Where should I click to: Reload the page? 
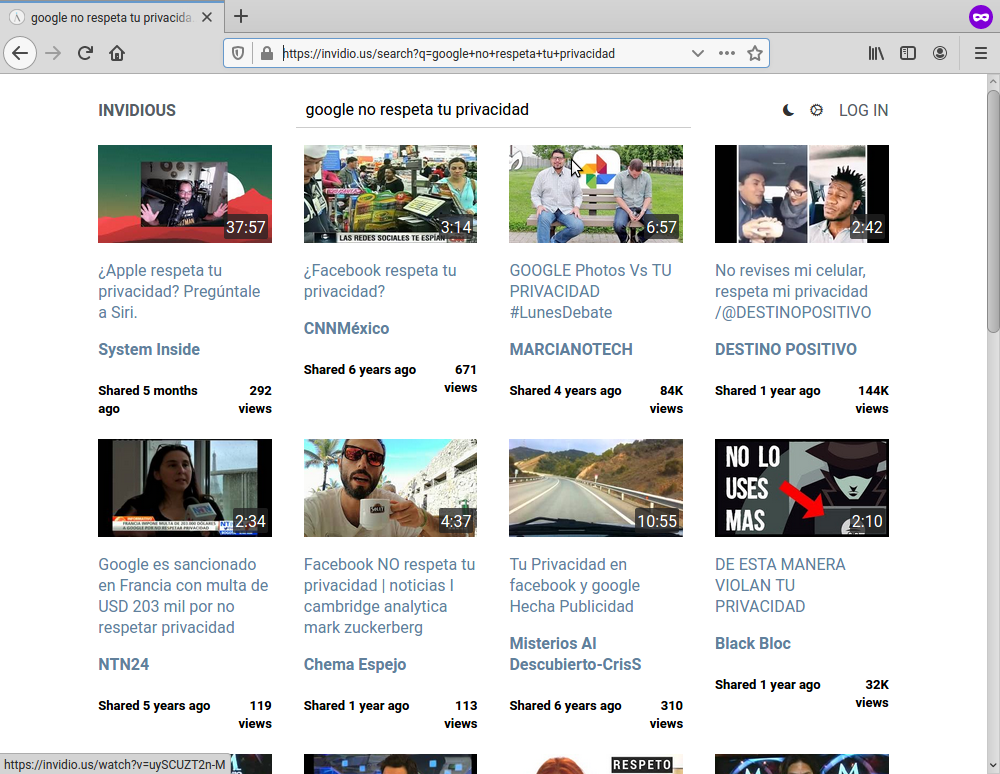pyautogui.click(x=85, y=53)
